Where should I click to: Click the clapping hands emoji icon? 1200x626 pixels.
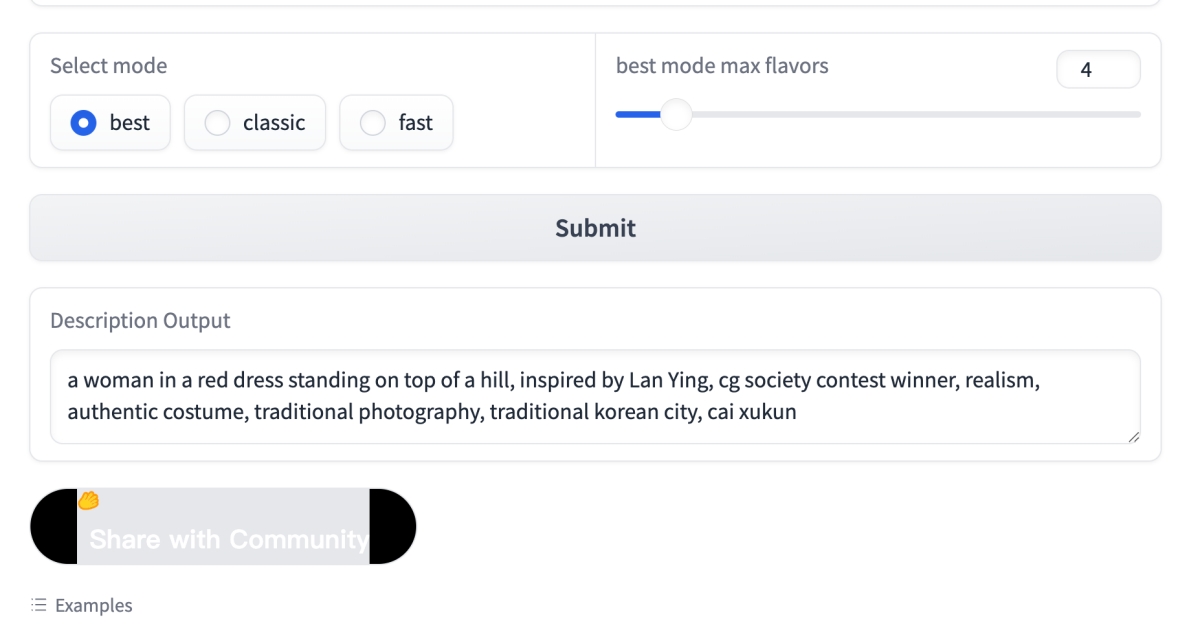click(88, 500)
